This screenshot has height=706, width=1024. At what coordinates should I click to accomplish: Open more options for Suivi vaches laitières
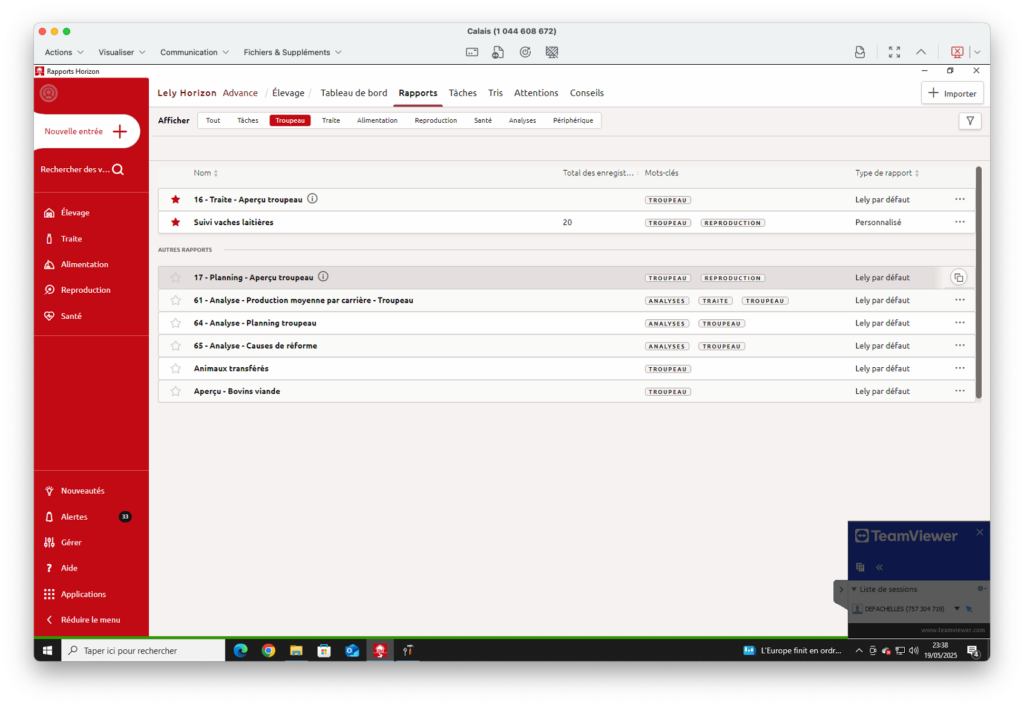(x=959, y=222)
